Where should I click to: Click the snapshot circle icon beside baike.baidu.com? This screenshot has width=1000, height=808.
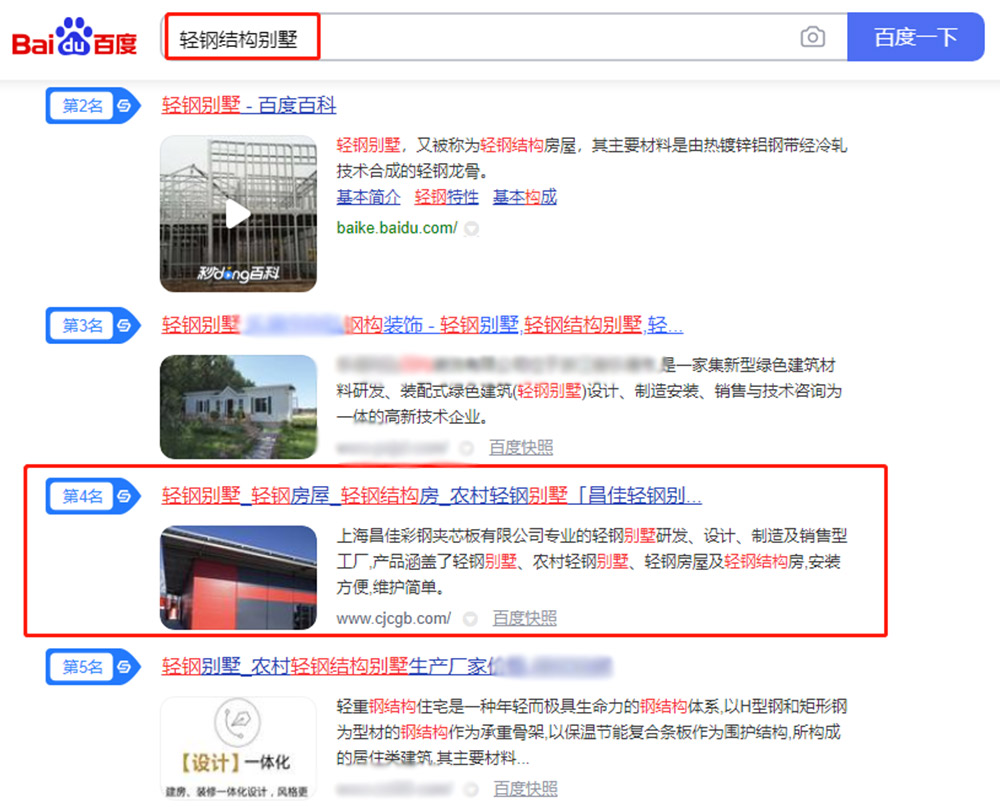coord(470,228)
